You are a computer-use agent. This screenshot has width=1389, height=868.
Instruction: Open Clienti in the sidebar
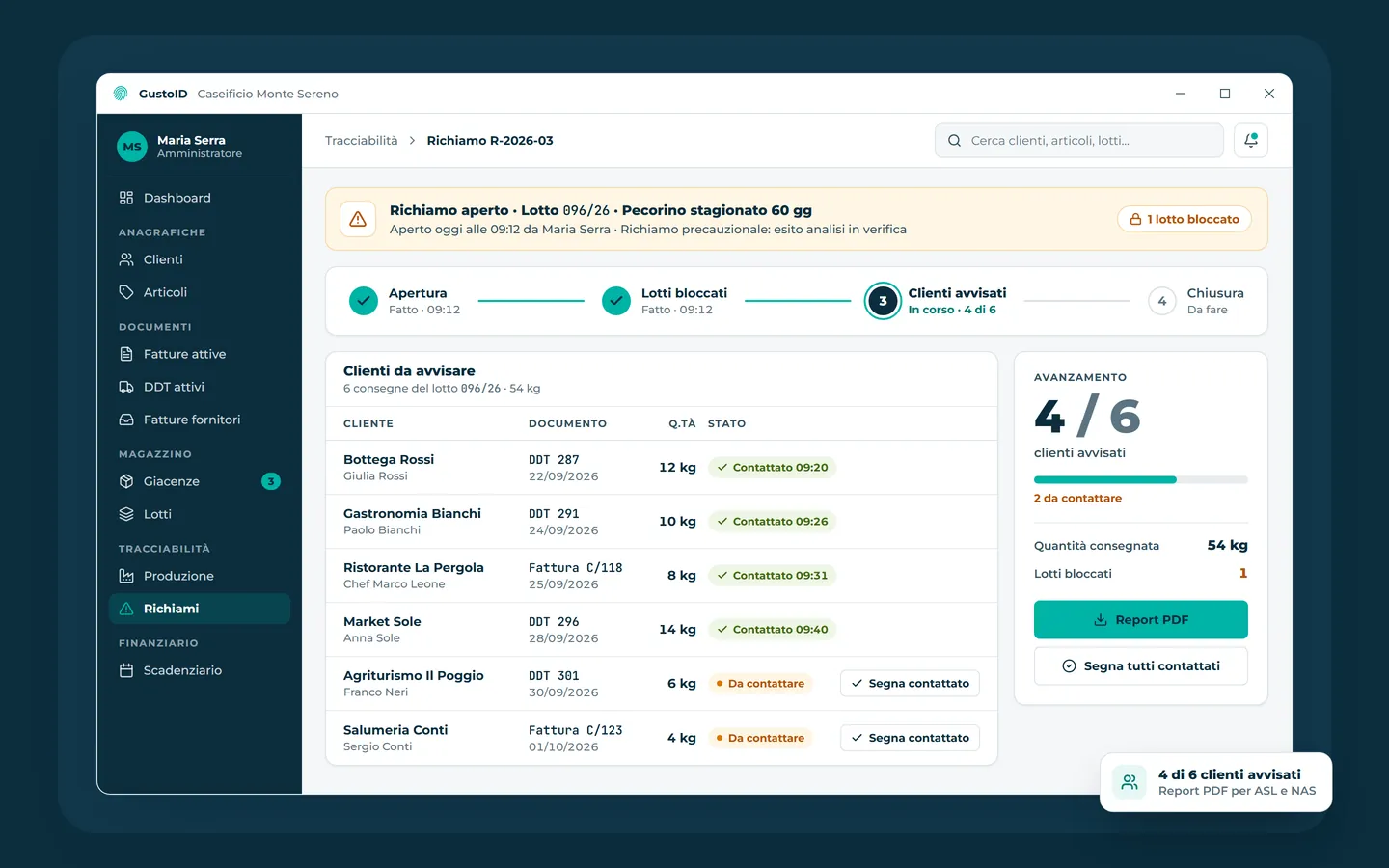(200, 259)
